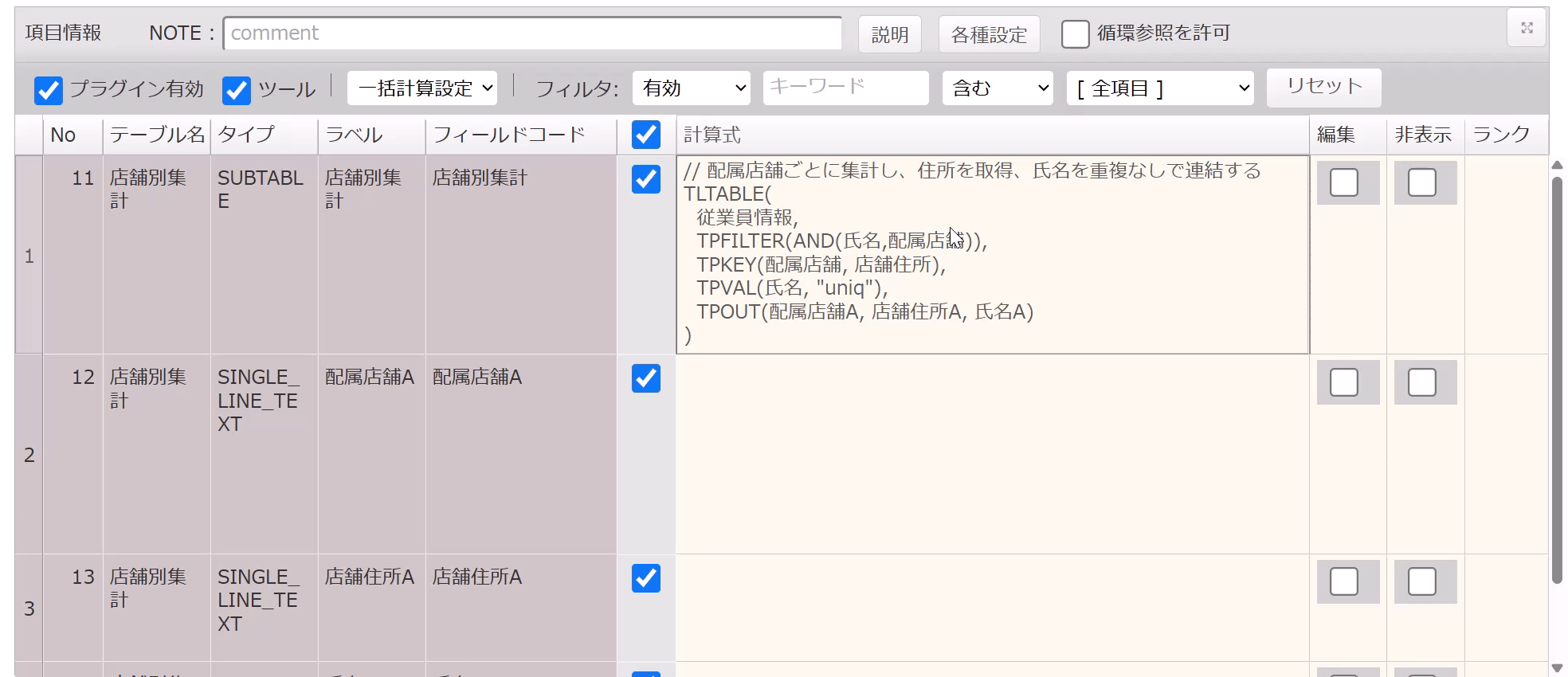This screenshot has width=1568, height=677.
Task: Enable 循環参照を許可 checkbox
Action: 1075,34
